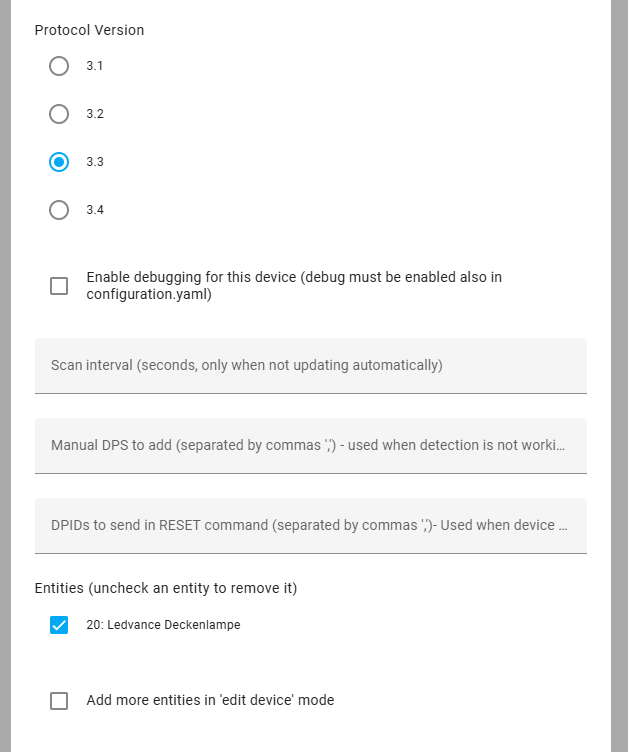Screen dimensions: 628x752
Task: Click the "3.2" label text
Action: pos(95,114)
